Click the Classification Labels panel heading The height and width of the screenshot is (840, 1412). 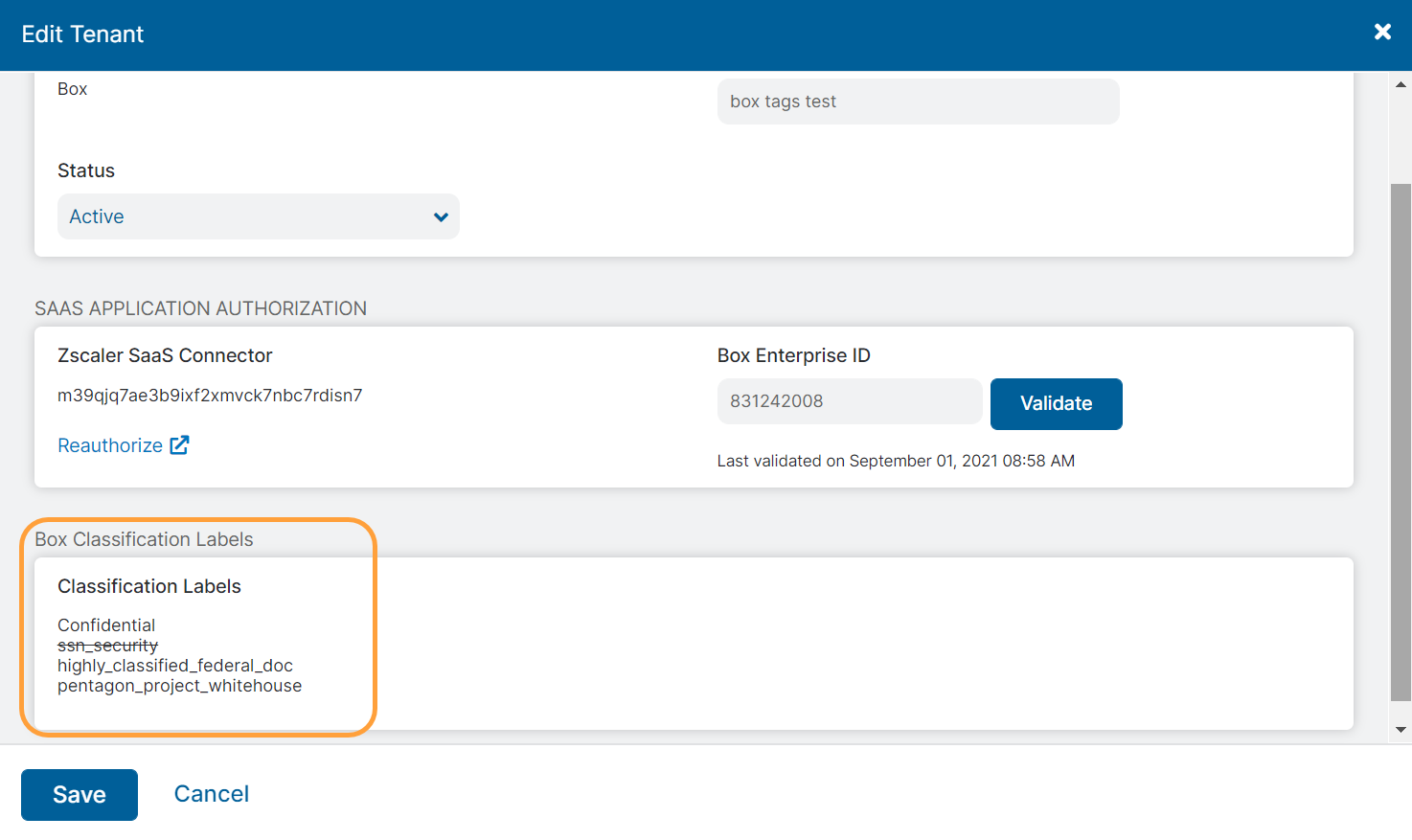point(149,585)
